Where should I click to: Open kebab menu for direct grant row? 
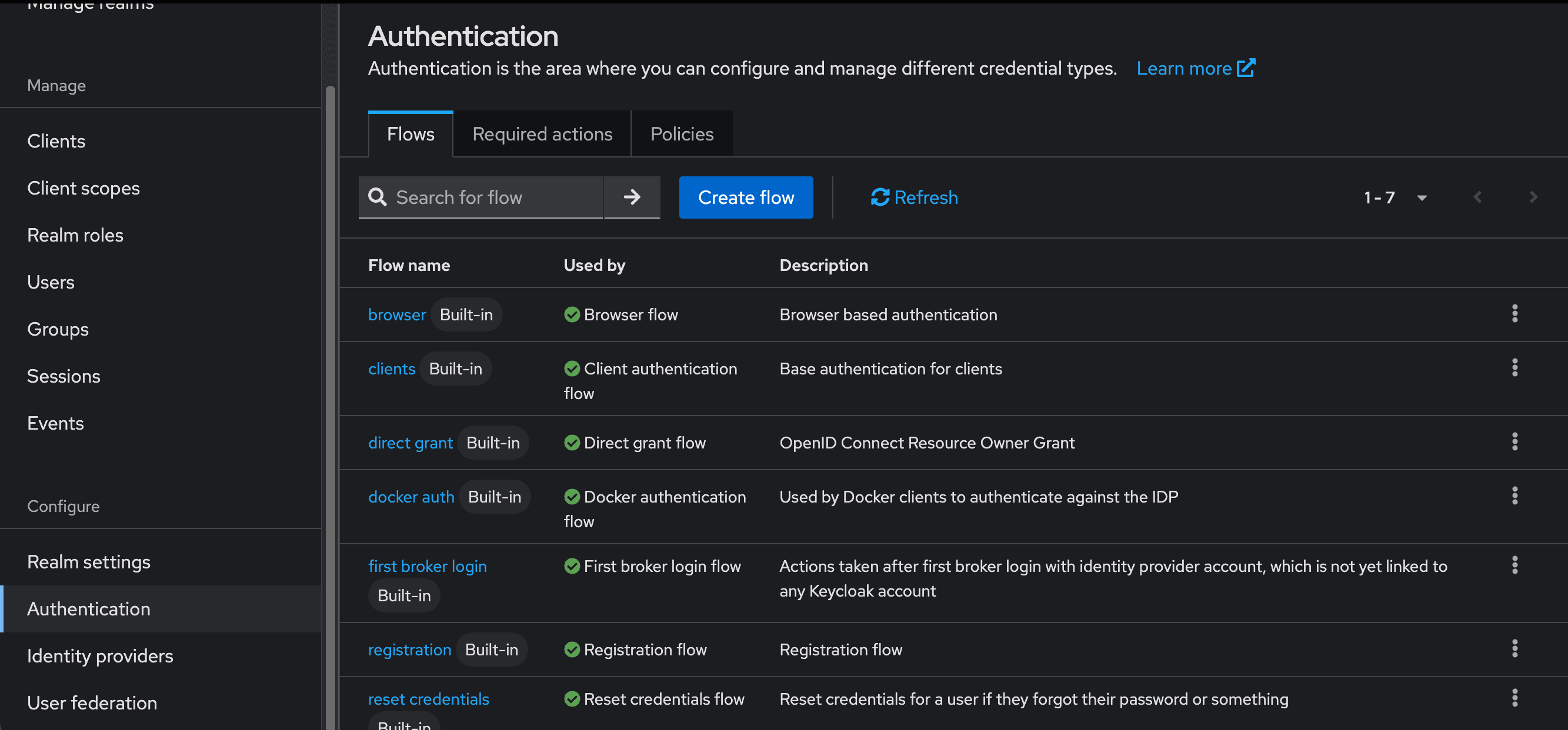1514,442
